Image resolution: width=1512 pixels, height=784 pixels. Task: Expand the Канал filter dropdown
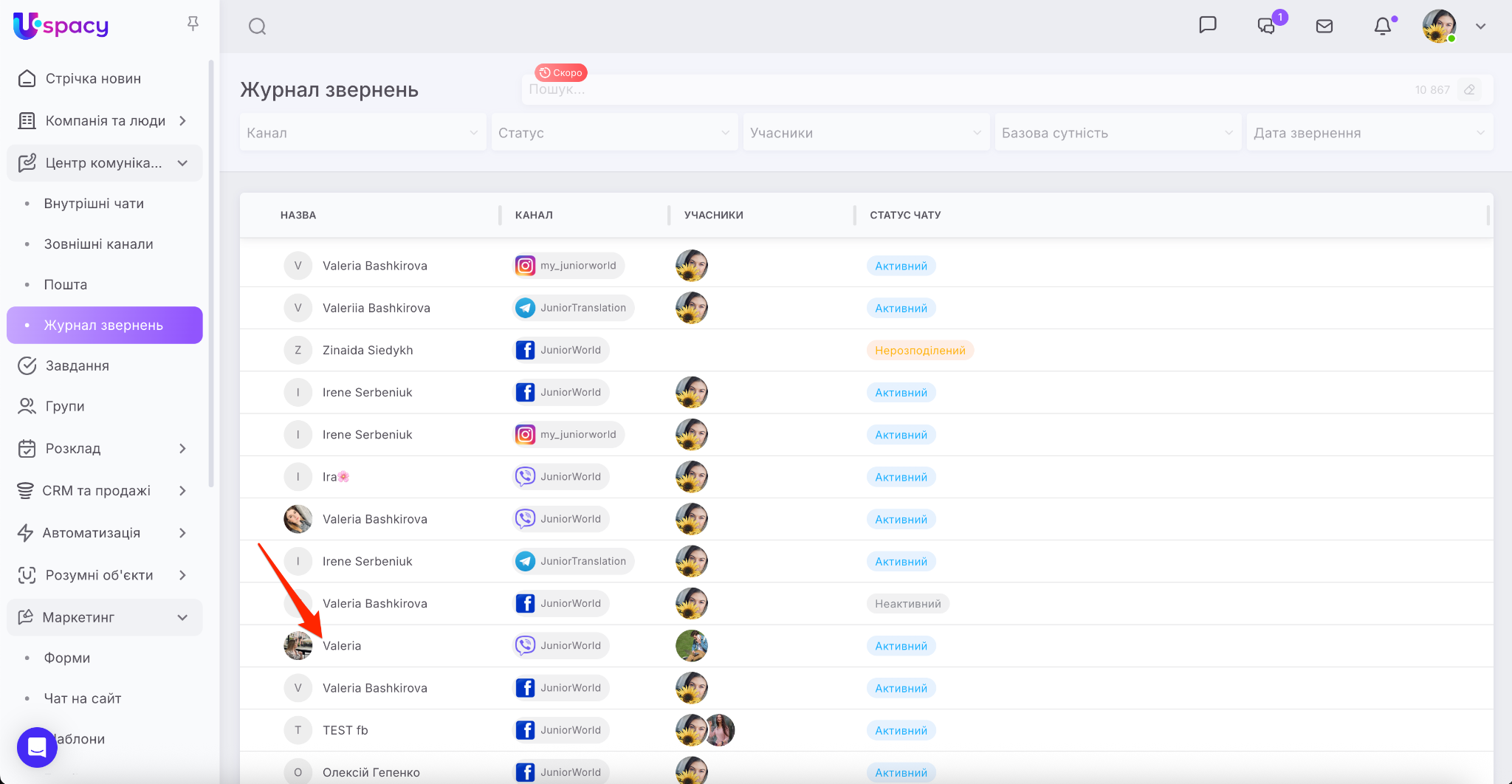pyautogui.click(x=362, y=133)
